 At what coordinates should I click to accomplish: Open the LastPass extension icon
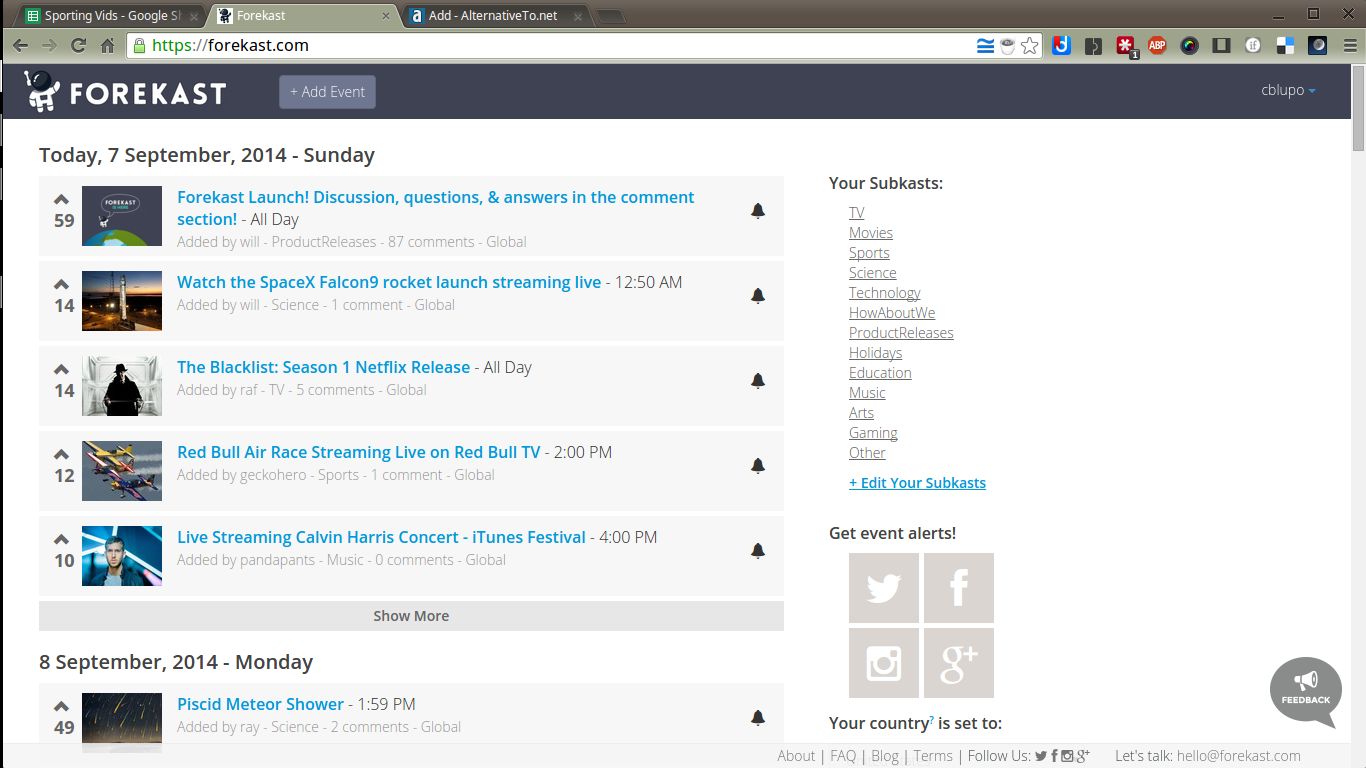pyautogui.click(x=1127, y=45)
